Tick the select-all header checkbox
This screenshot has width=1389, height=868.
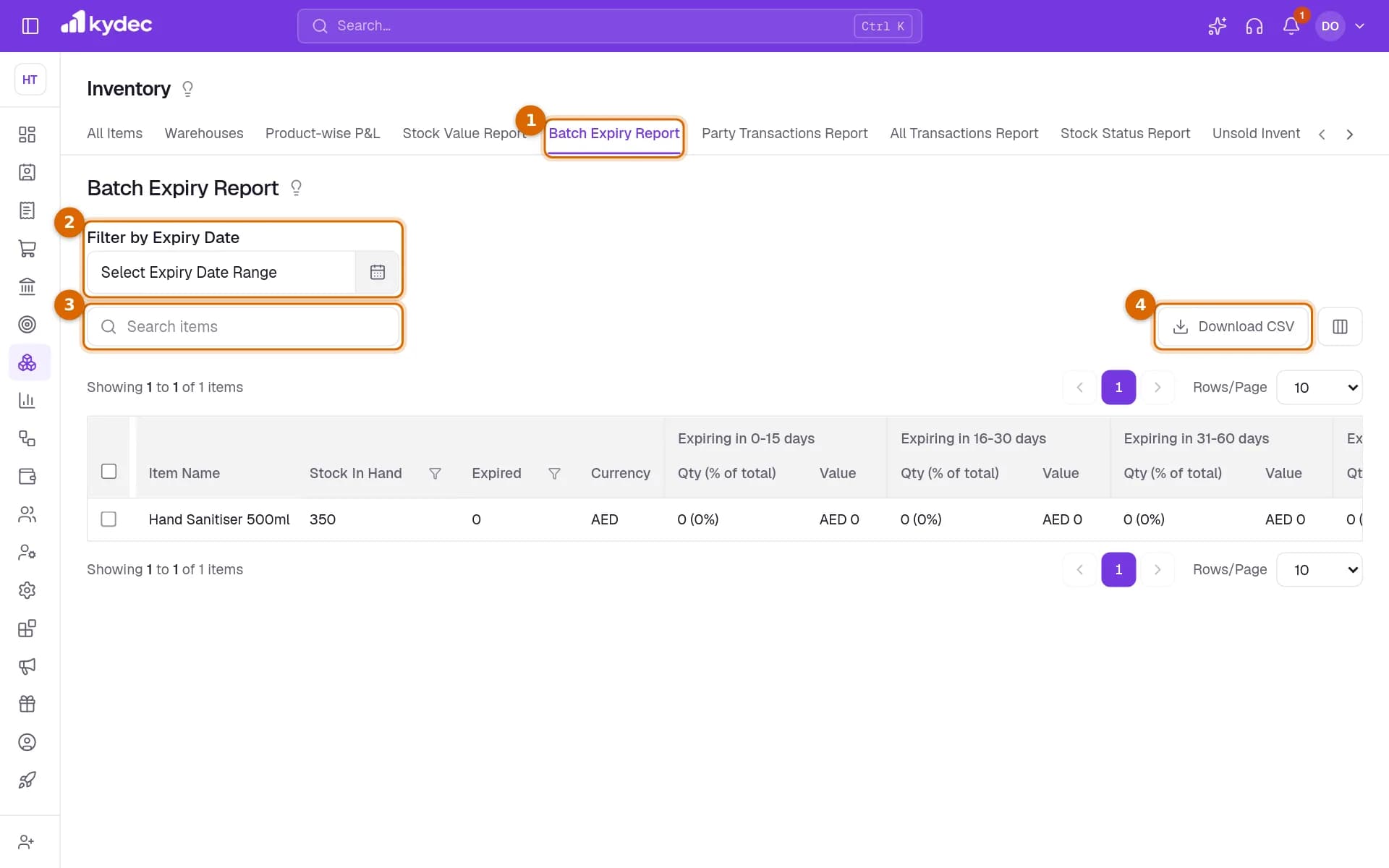109,472
